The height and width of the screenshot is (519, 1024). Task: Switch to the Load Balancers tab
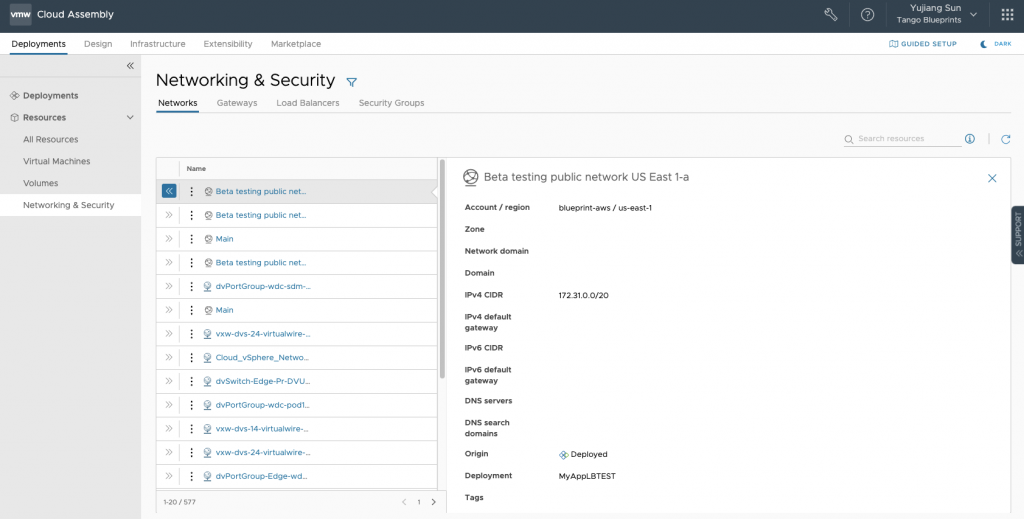point(307,103)
